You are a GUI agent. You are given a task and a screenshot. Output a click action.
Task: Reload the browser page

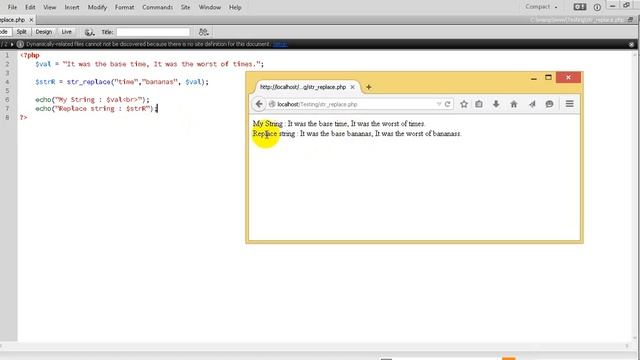pos(447,104)
